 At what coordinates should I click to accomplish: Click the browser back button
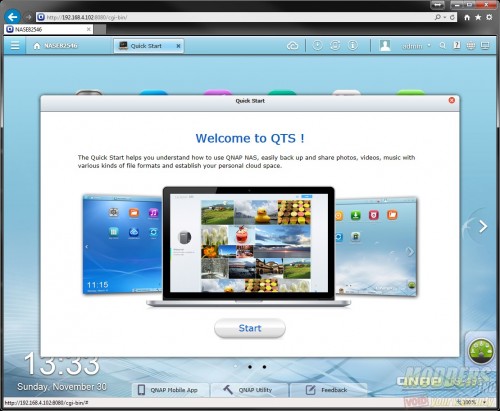coord(13,17)
